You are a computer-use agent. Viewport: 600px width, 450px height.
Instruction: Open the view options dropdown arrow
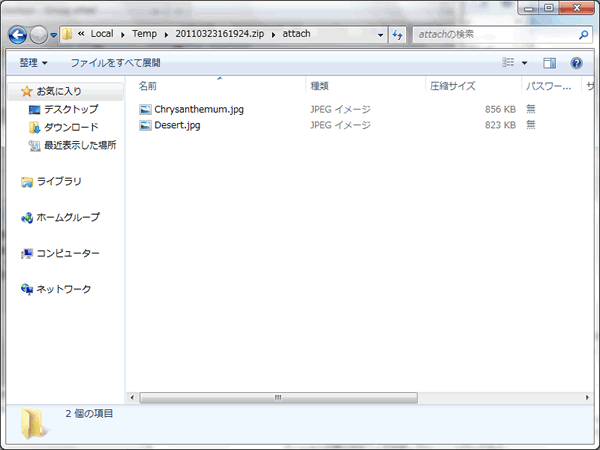[x=524, y=63]
